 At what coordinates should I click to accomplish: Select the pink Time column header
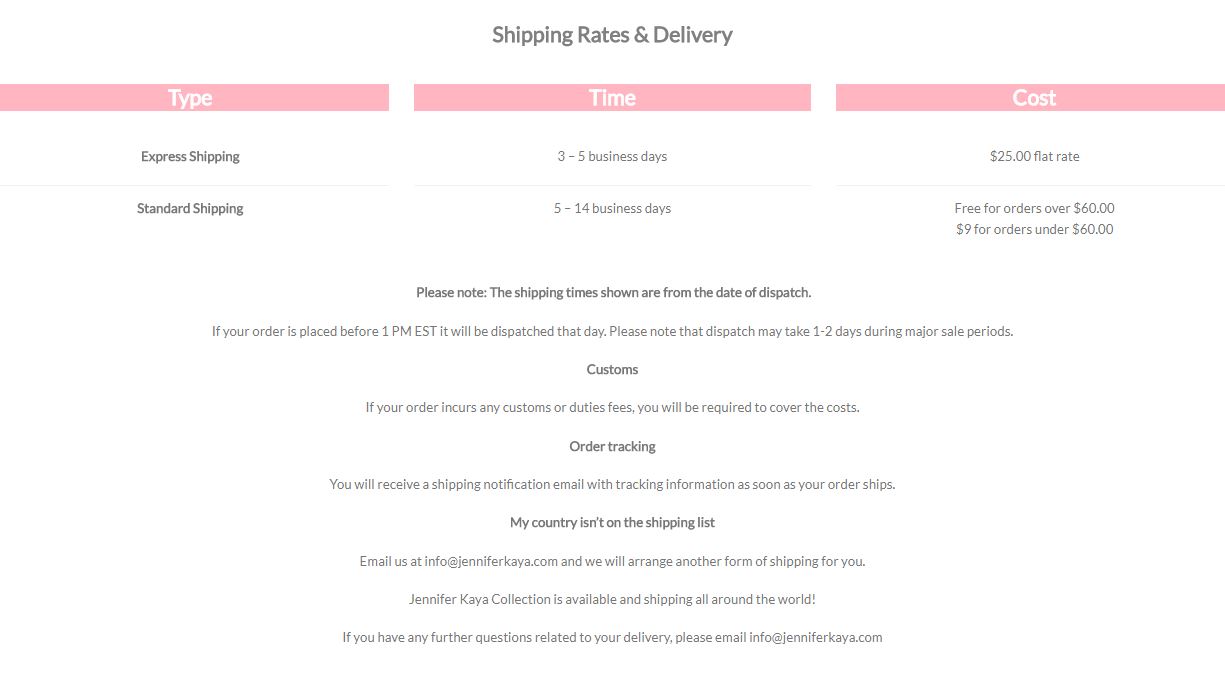pyautogui.click(x=612, y=98)
